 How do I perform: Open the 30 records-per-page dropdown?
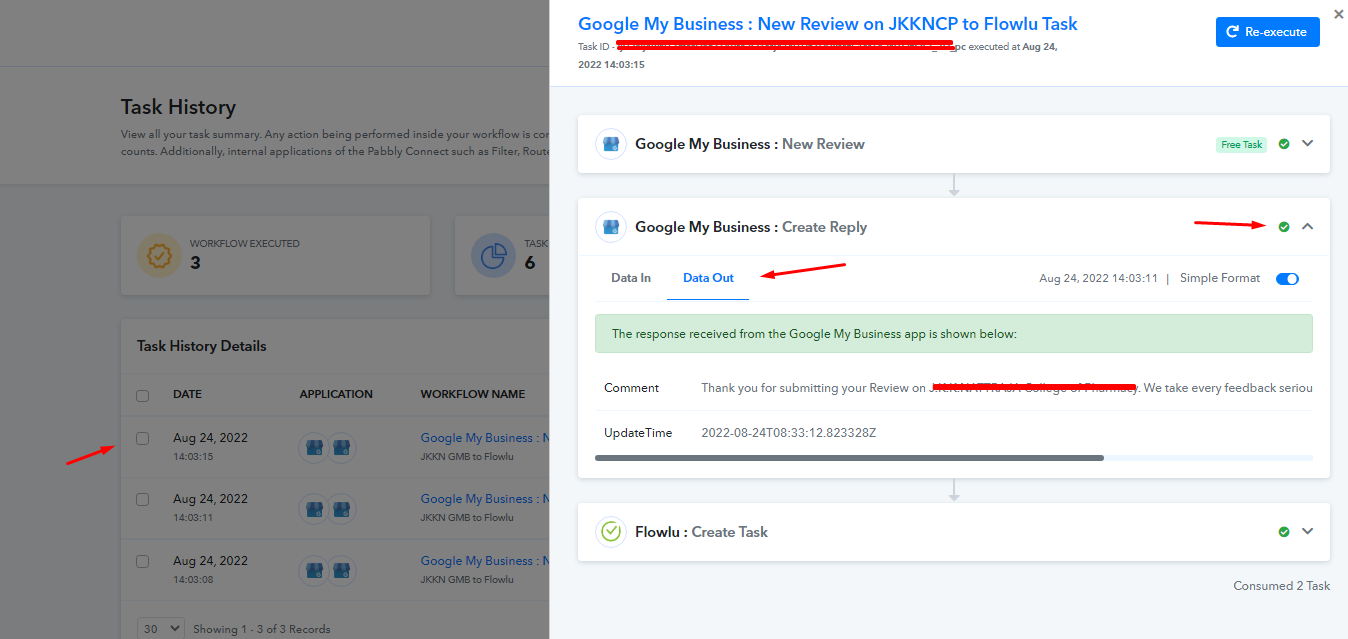click(x=161, y=629)
